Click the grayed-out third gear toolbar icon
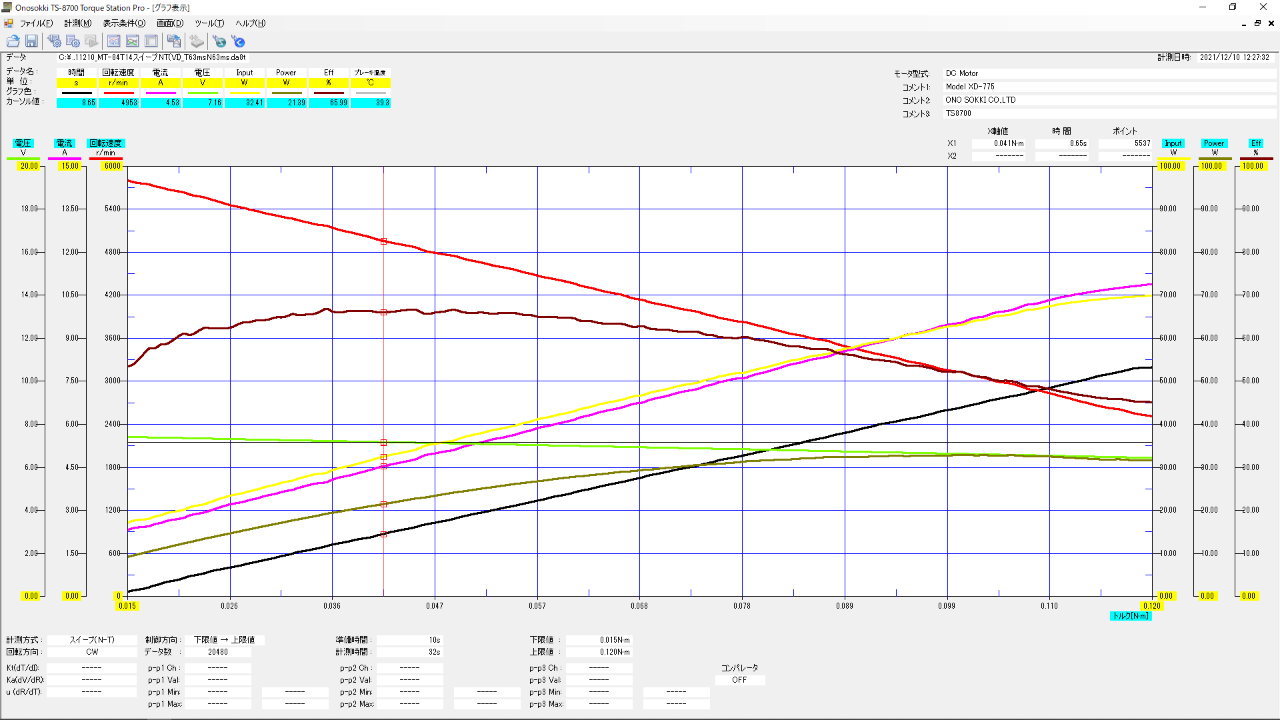 pyautogui.click(x=91, y=41)
